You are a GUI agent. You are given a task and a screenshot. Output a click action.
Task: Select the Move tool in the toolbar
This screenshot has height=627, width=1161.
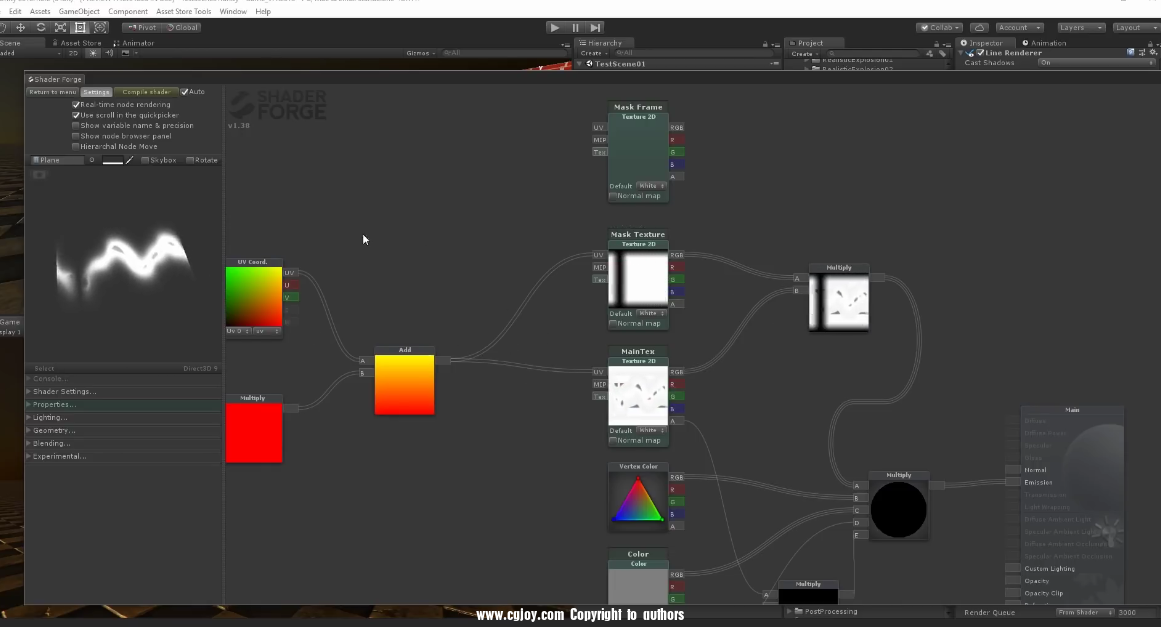coord(20,28)
